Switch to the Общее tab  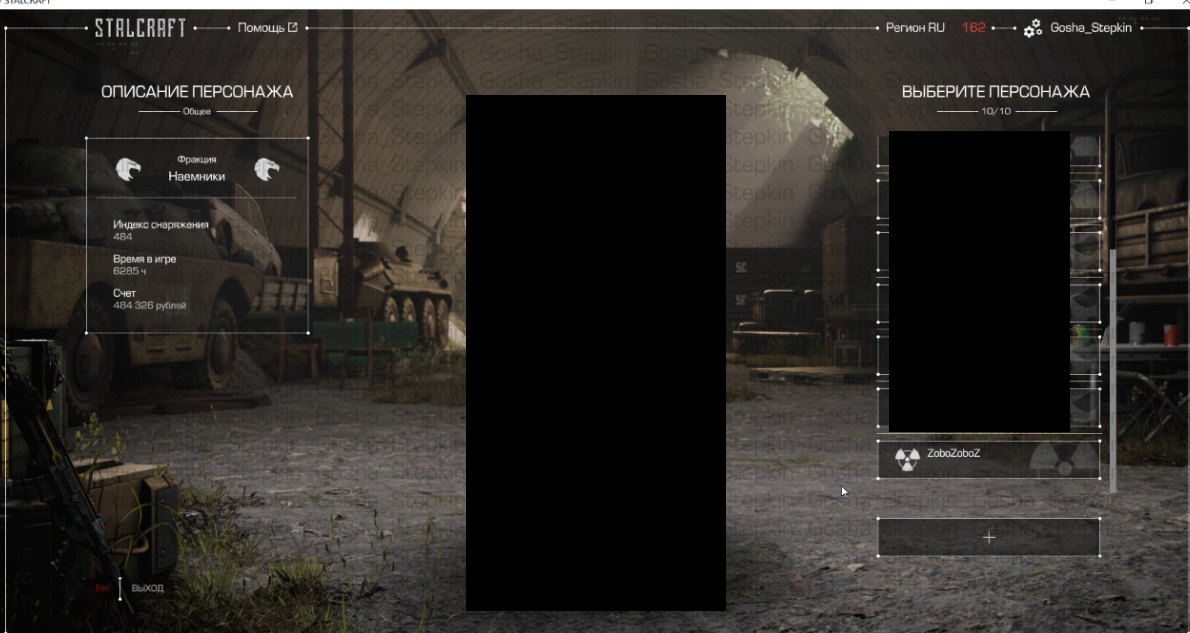click(197, 112)
